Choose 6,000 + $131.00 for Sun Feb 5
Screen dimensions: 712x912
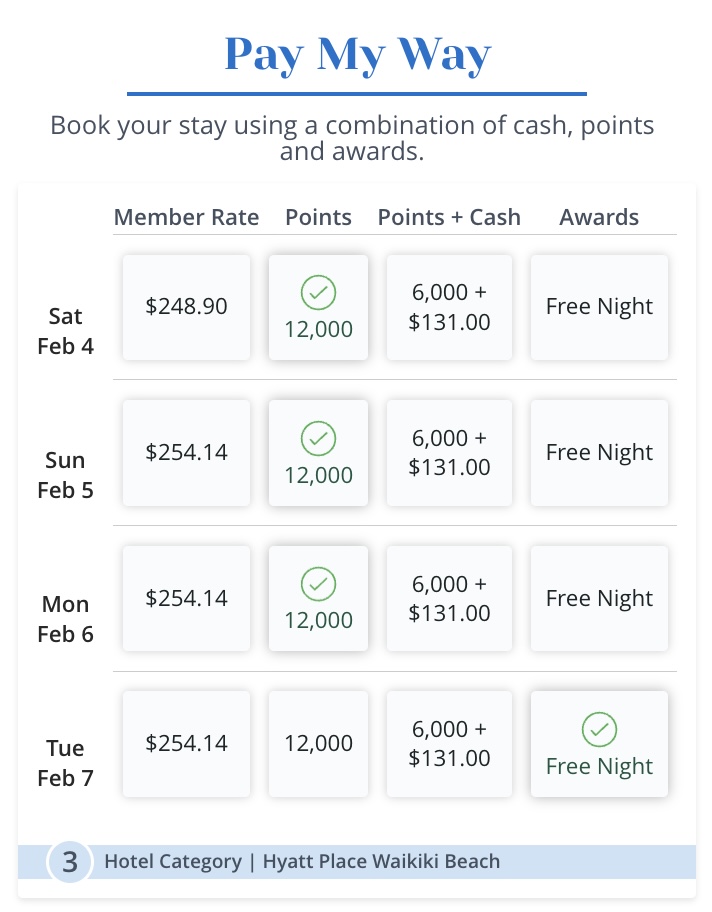pyautogui.click(x=449, y=452)
